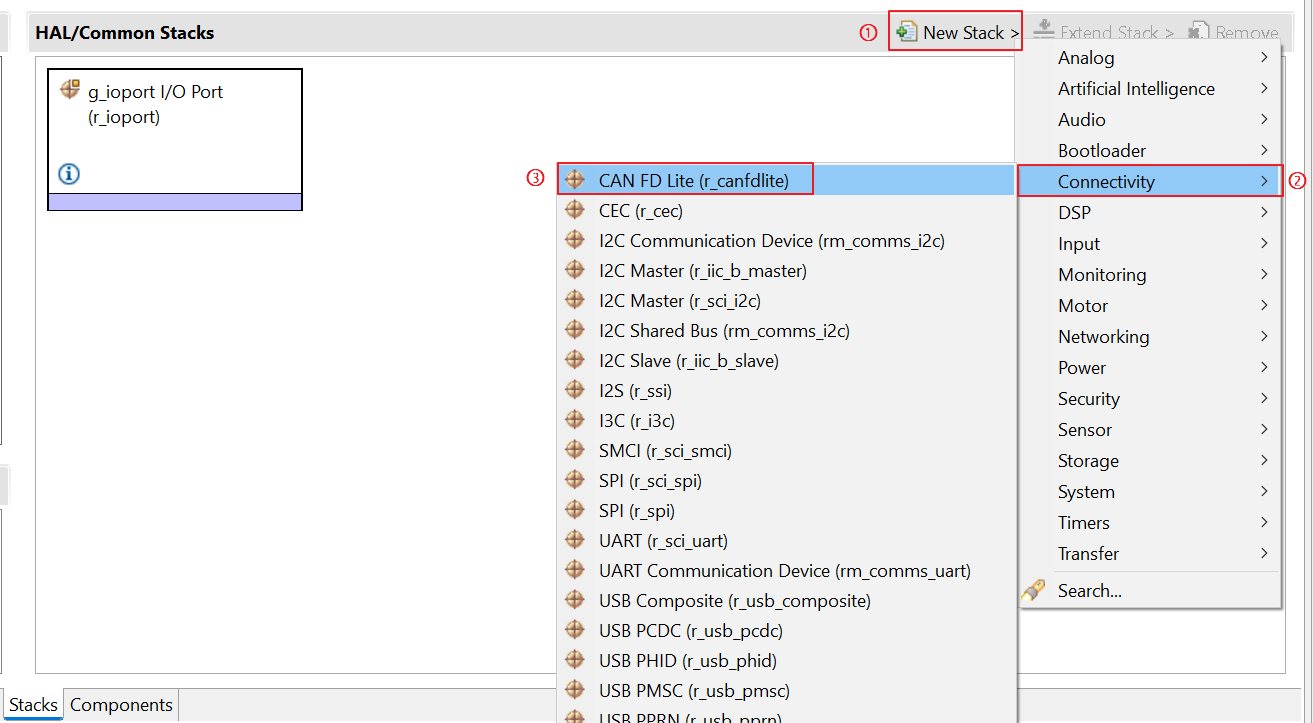Image resolution: width=1313 pixels, height=723 pixels.
Task: Expand the Analog submenu arrow
Action: tap(1264, 58)
